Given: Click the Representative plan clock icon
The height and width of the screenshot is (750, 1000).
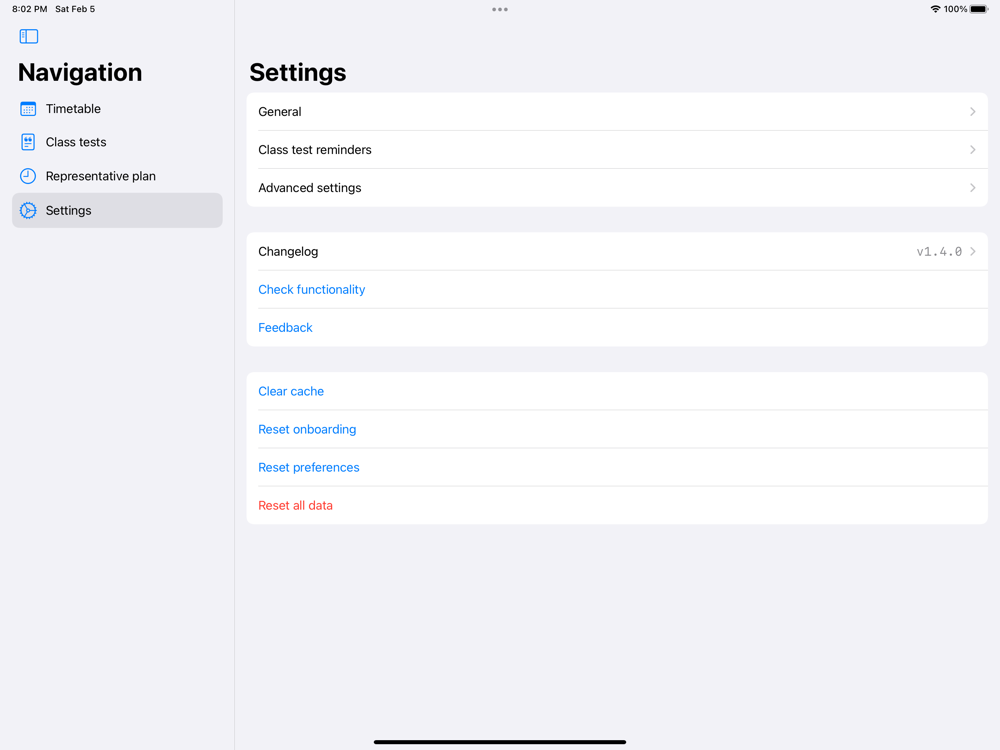Looking at the screenshot, I should point(28,176).
